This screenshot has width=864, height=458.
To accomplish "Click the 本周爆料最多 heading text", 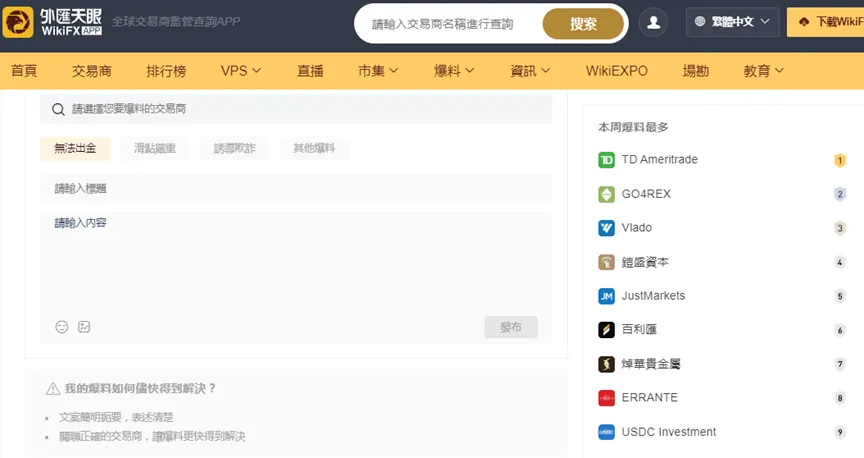I will (x=633, y=127).
